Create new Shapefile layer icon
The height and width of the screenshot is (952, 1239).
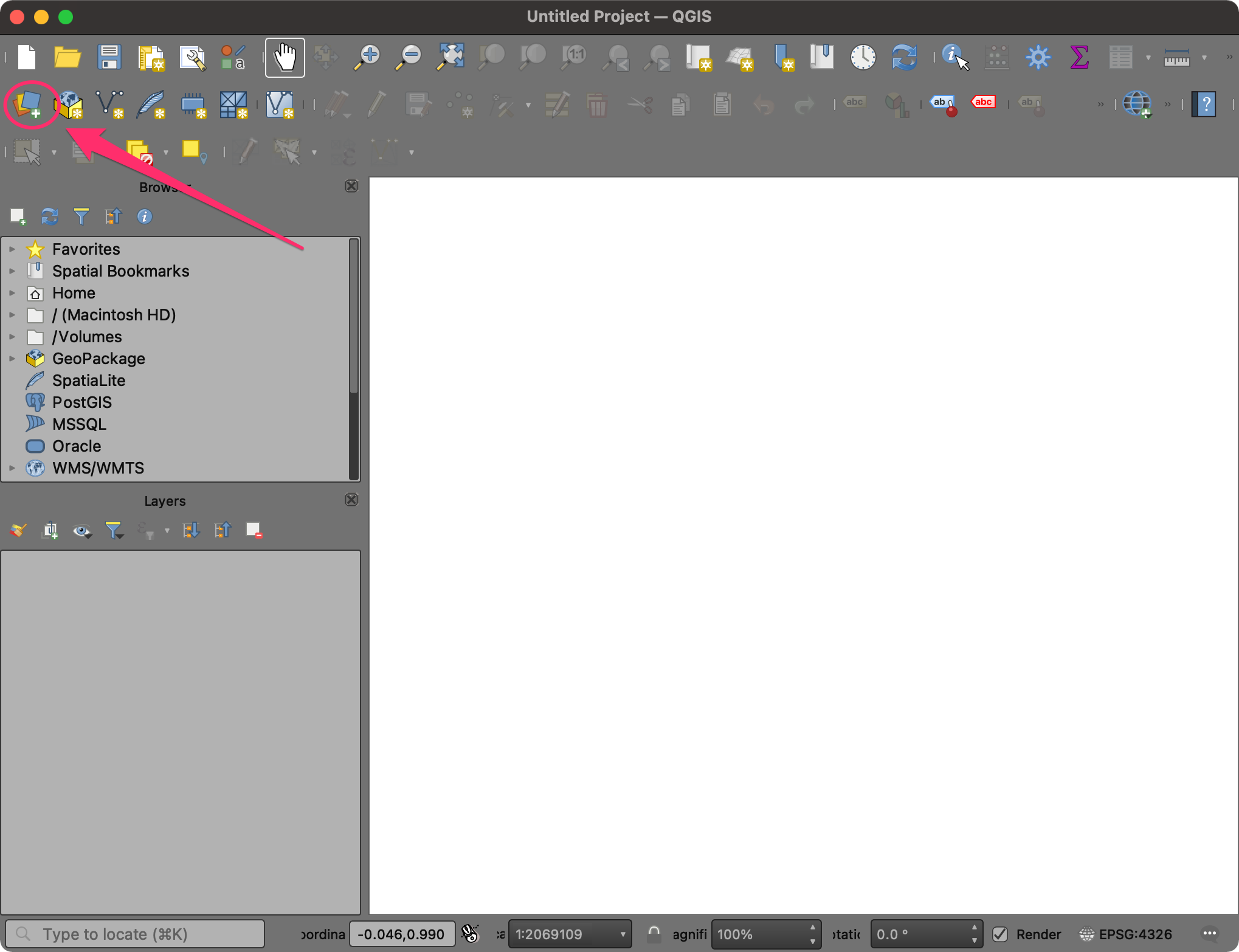110,105
